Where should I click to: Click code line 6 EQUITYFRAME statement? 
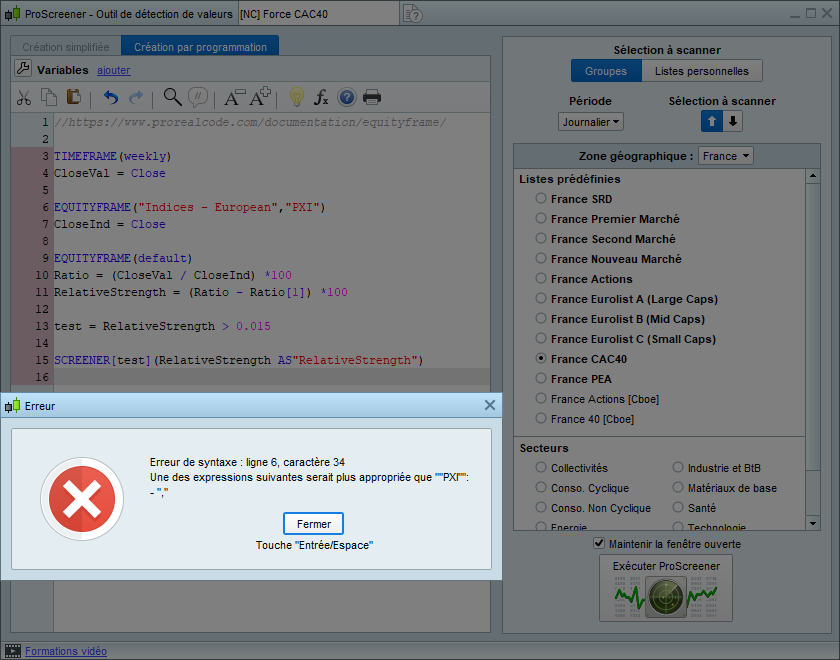pyautogui.click(x=190, y=207)
